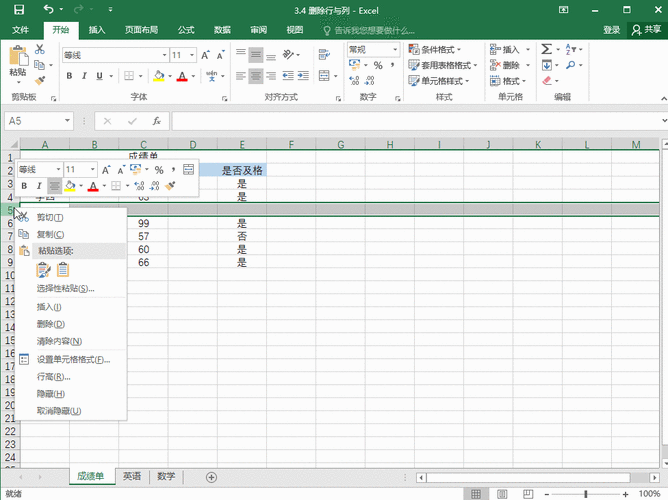Click the Decrease Indent icon

tap(288, 76)
